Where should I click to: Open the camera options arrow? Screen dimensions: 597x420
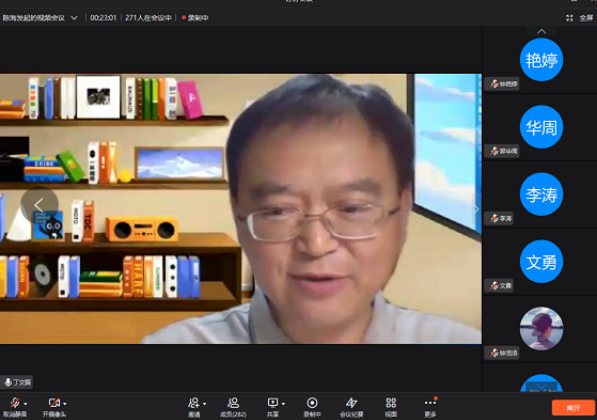(65, 404)
